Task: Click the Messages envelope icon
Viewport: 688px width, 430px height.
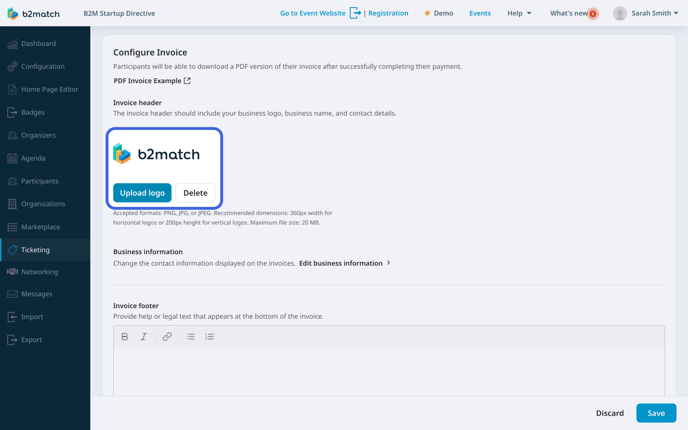Action: [x=12, y=294]
